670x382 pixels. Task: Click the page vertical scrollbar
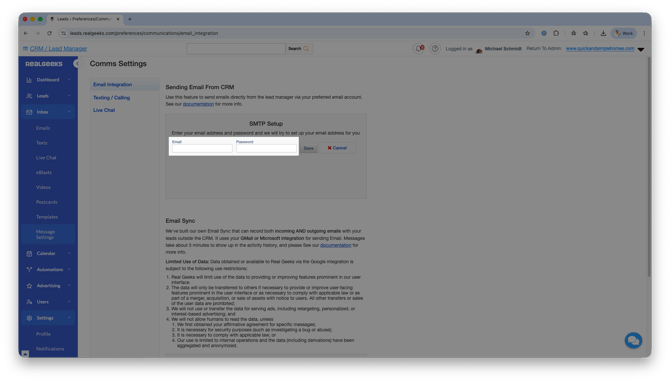click(x=649, y=167)
